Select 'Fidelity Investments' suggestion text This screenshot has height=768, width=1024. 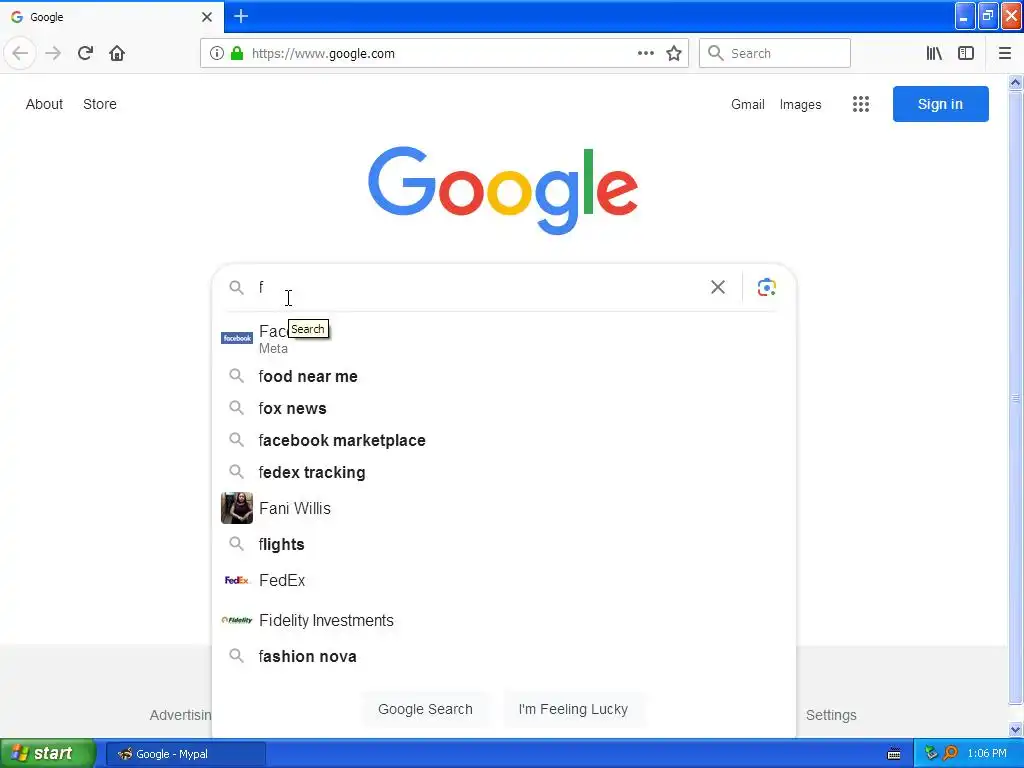326,620
